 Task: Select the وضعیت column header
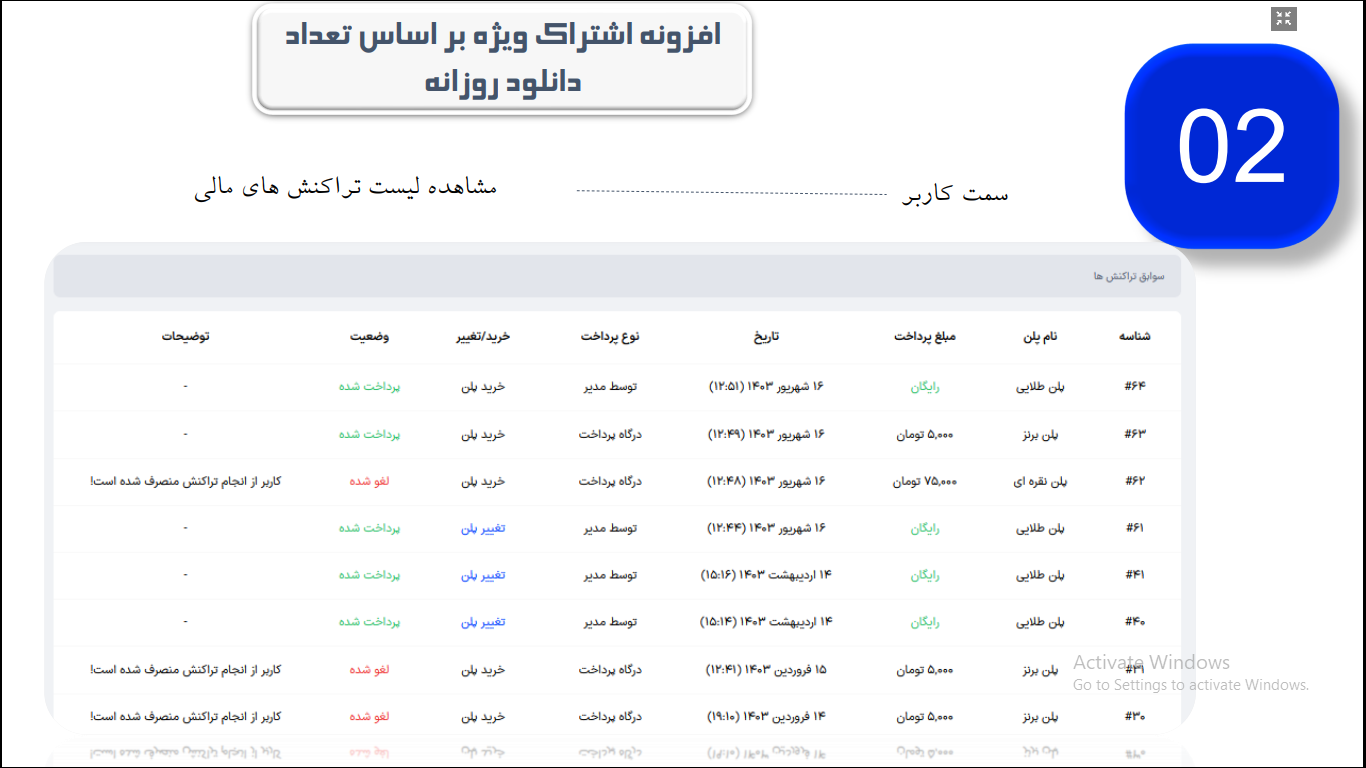point(369,337)
